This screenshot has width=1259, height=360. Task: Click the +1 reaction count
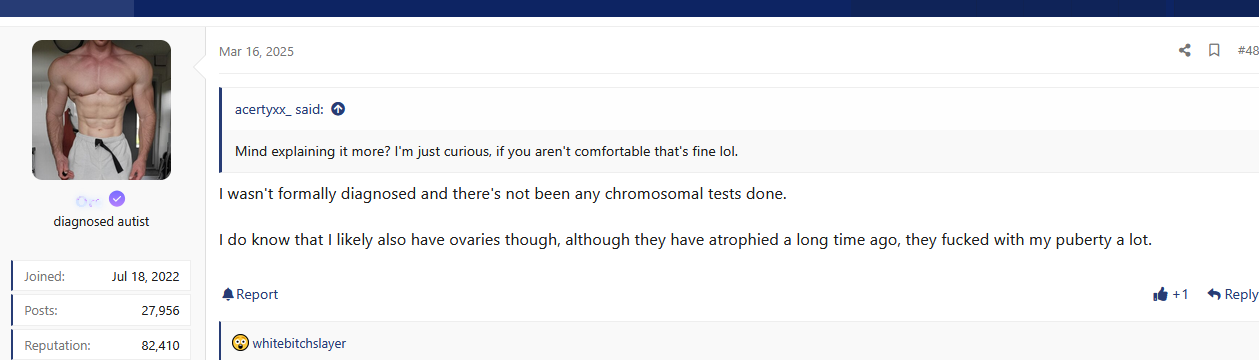(1180, 294)
